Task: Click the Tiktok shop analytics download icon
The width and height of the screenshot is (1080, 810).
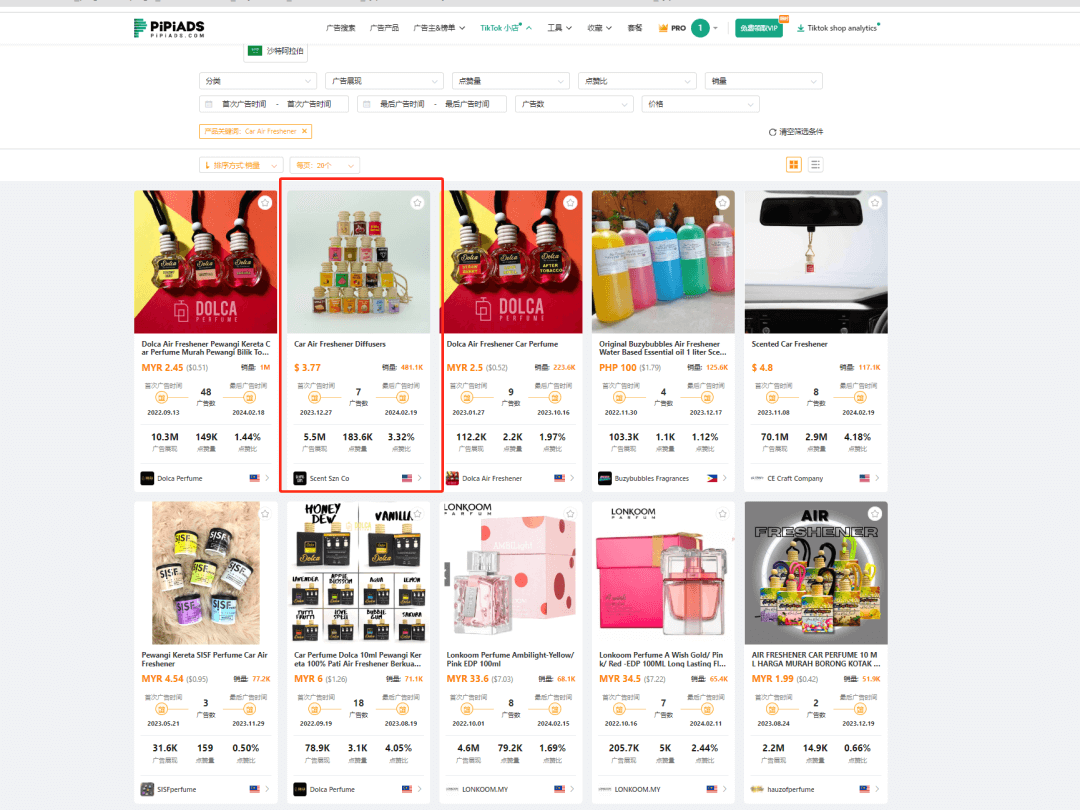Action: pos(800,28)
